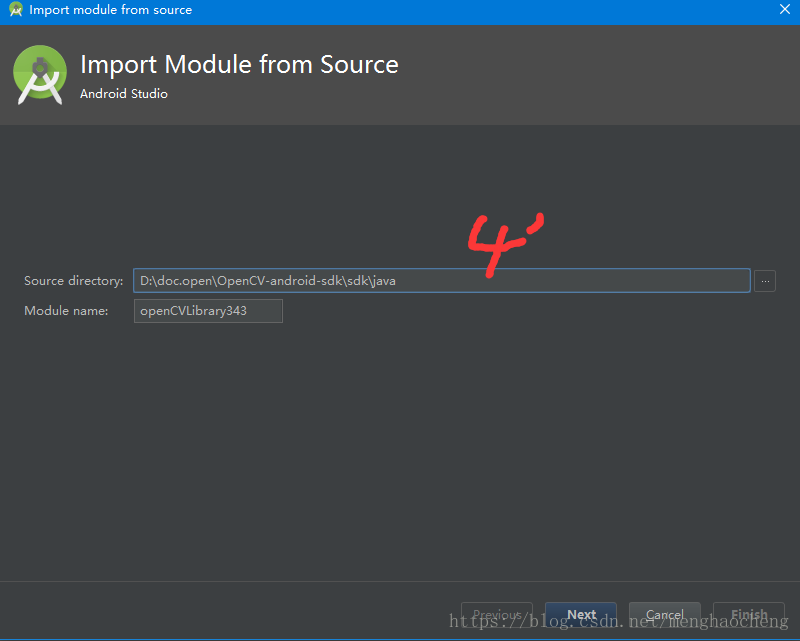Click the Android Studio title bar icon
The image size is (800, 641).
[16, 9]
